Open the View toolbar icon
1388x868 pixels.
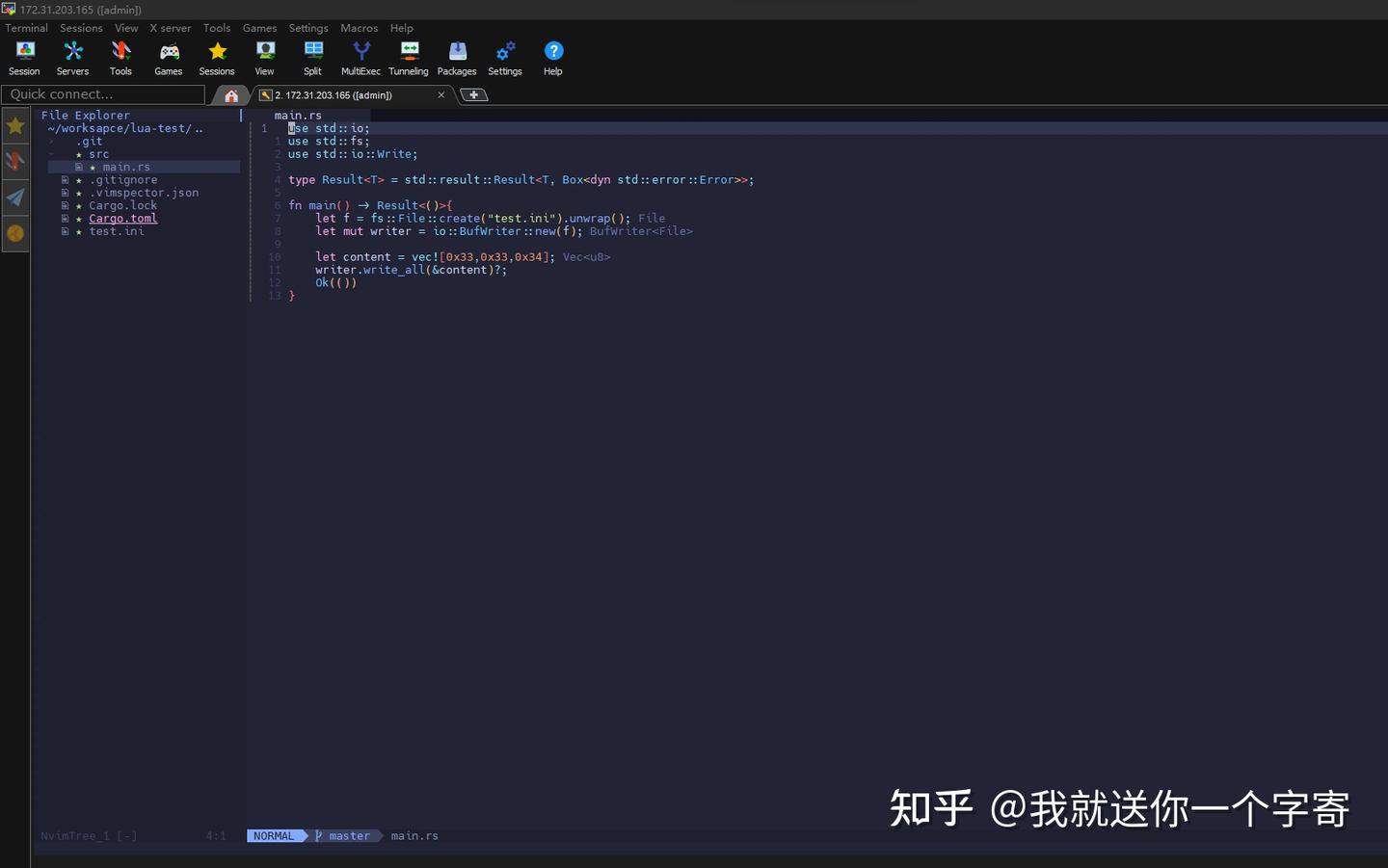[x=264, y=58]
